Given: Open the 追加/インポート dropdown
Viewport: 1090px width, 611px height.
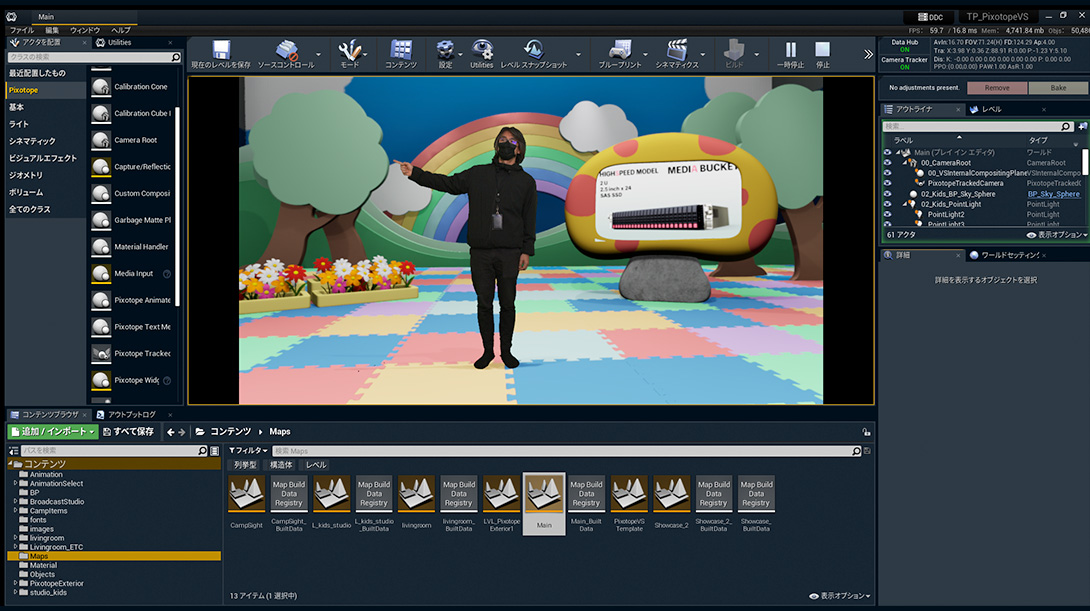Looking at the screenshot, I should [53, 432].
